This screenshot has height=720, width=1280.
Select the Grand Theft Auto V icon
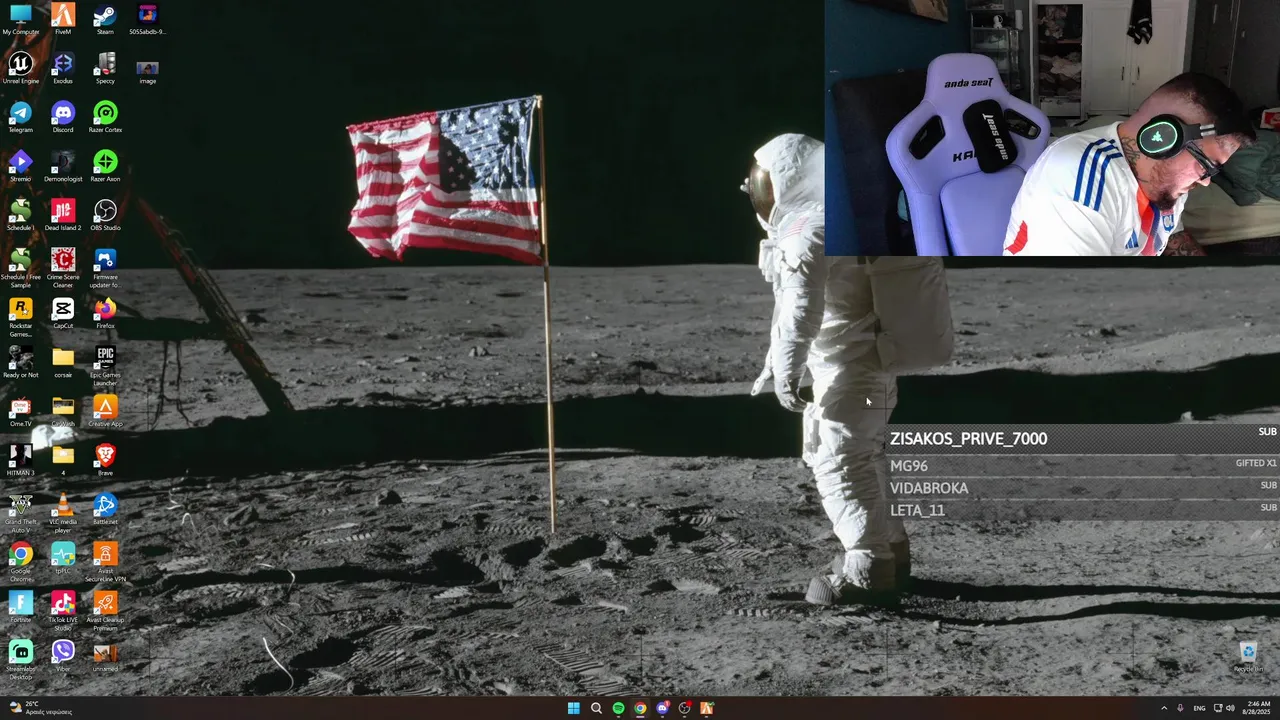(x=21, y=512)
